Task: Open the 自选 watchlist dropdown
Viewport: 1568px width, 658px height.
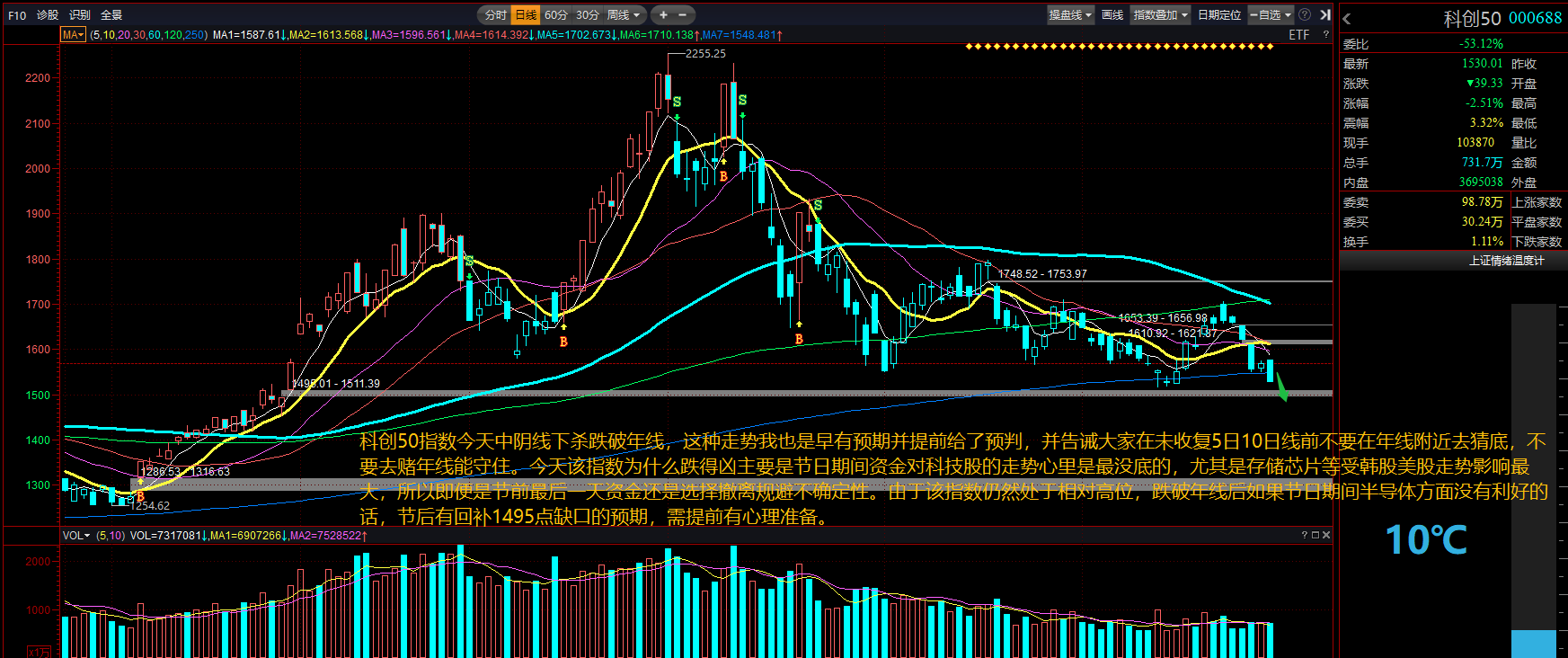Action: (1270, 14)
